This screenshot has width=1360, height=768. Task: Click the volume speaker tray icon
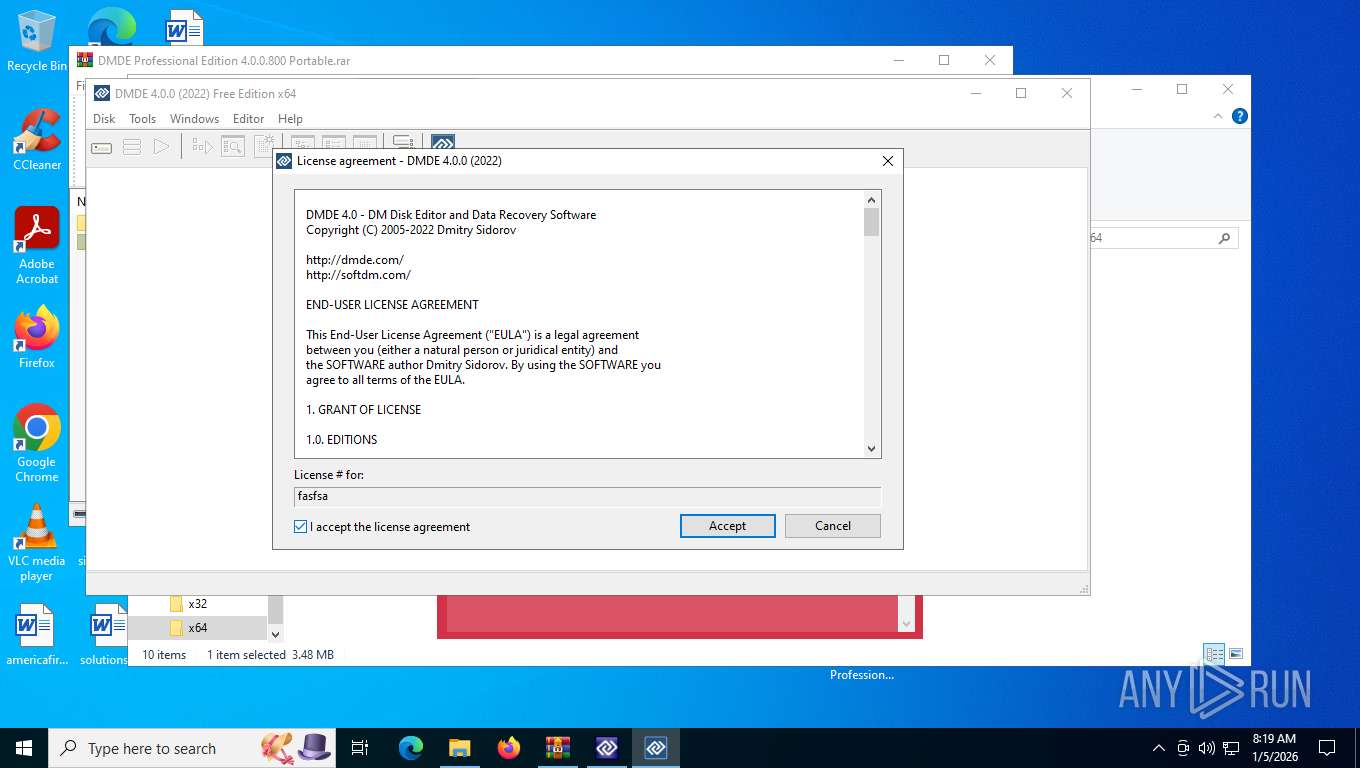1206,748
